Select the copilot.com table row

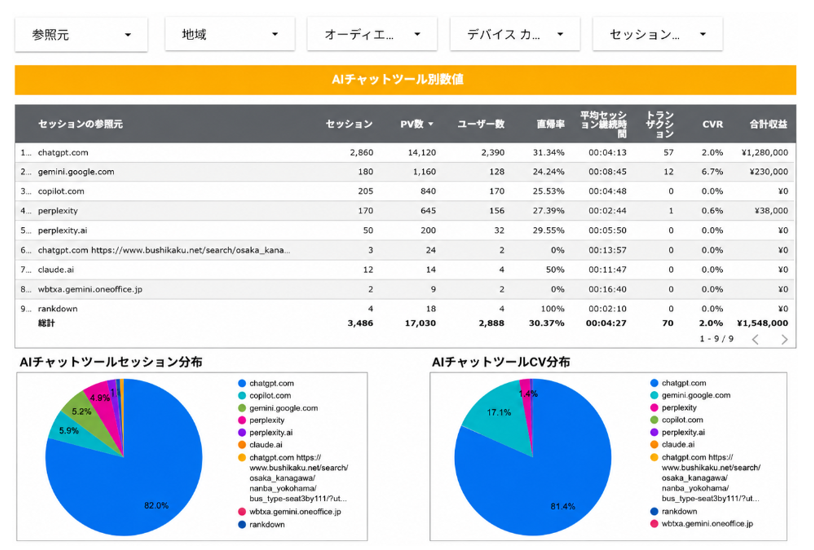(x=405, y=191)
